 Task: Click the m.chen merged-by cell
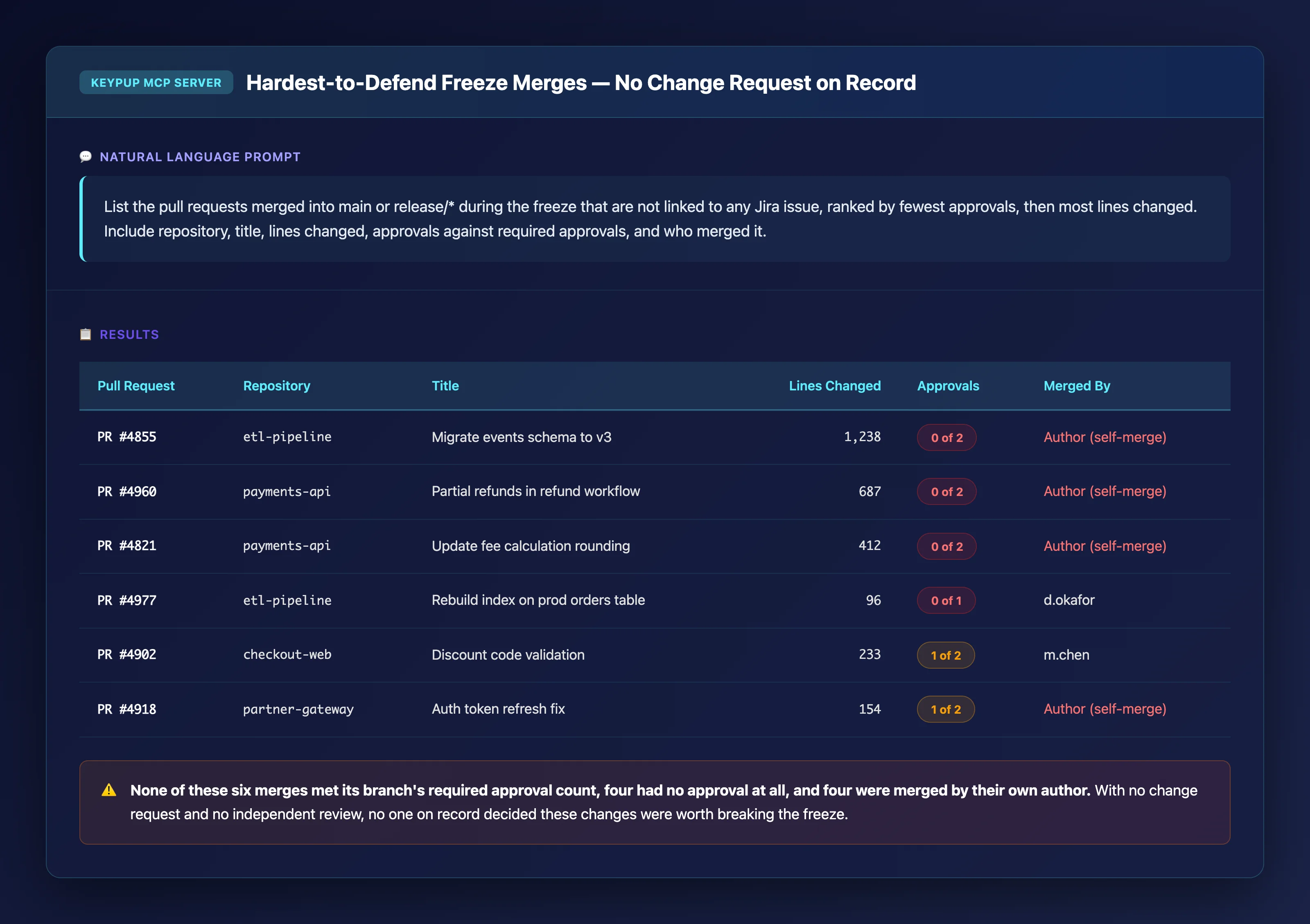(1066, 655)
